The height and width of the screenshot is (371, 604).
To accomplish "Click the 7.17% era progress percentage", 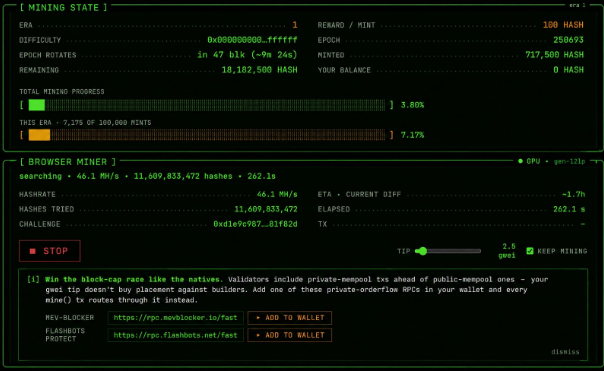I will point(412,135).
